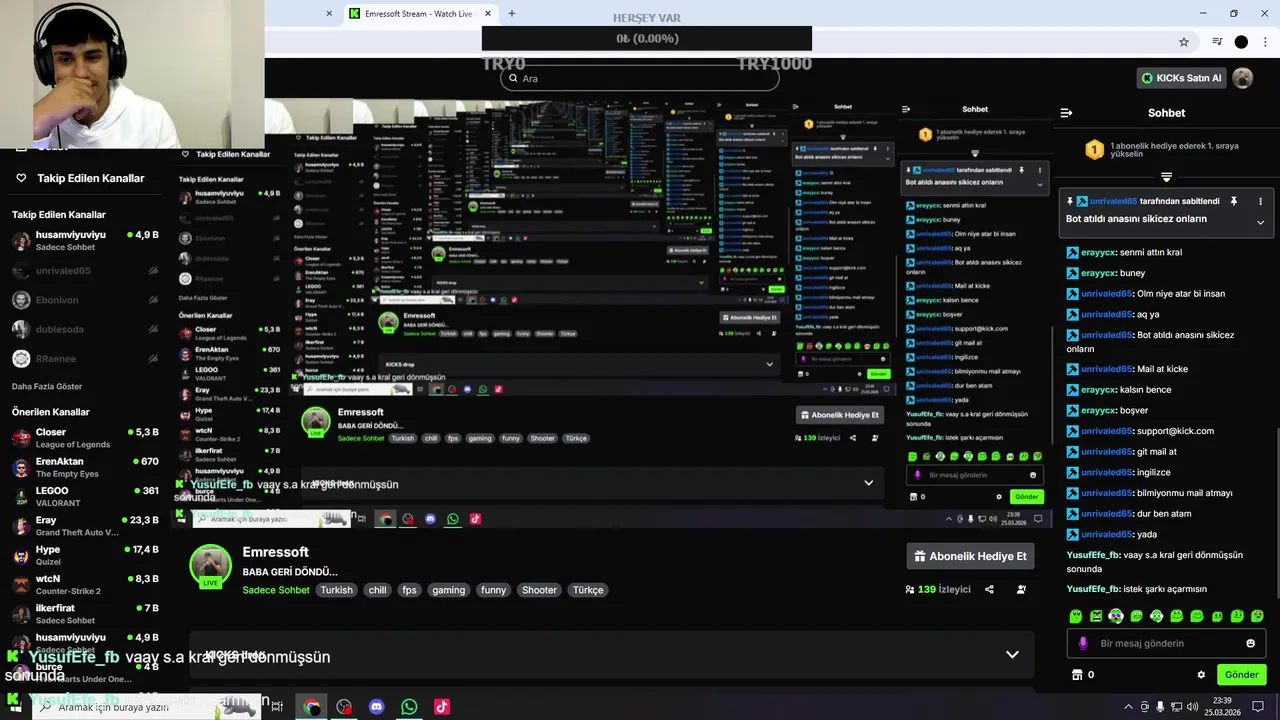
Task: Open wtcN recommended channel
Action: click(x=85, y=584)
